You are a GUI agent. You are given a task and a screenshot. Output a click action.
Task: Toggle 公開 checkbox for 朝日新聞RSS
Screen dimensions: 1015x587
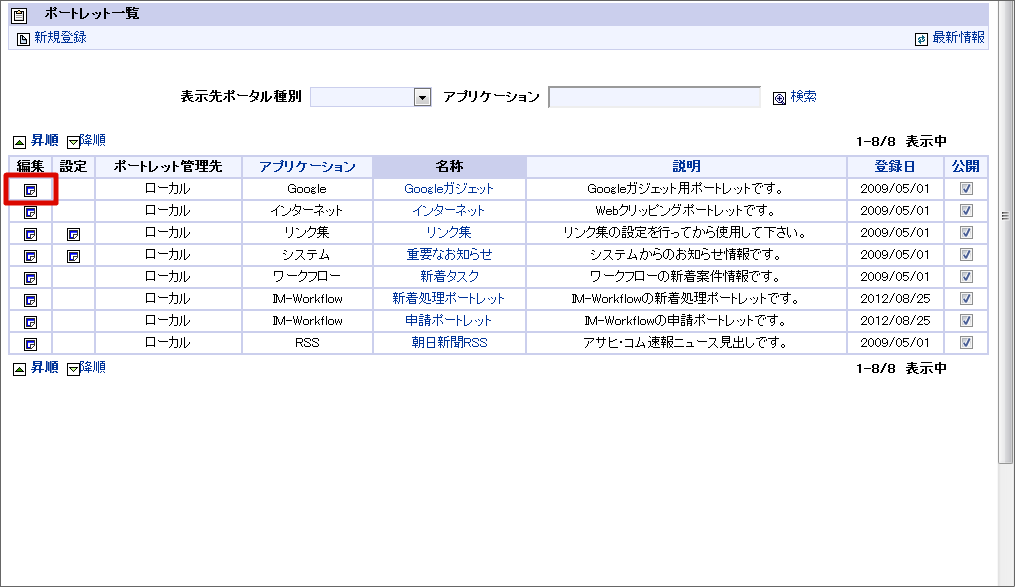966,342
